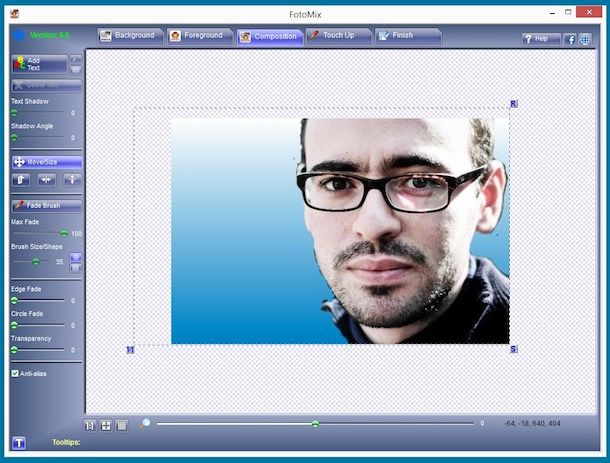Click the coordinates readout '-64, -18, 640, 404'

point(532,423)
